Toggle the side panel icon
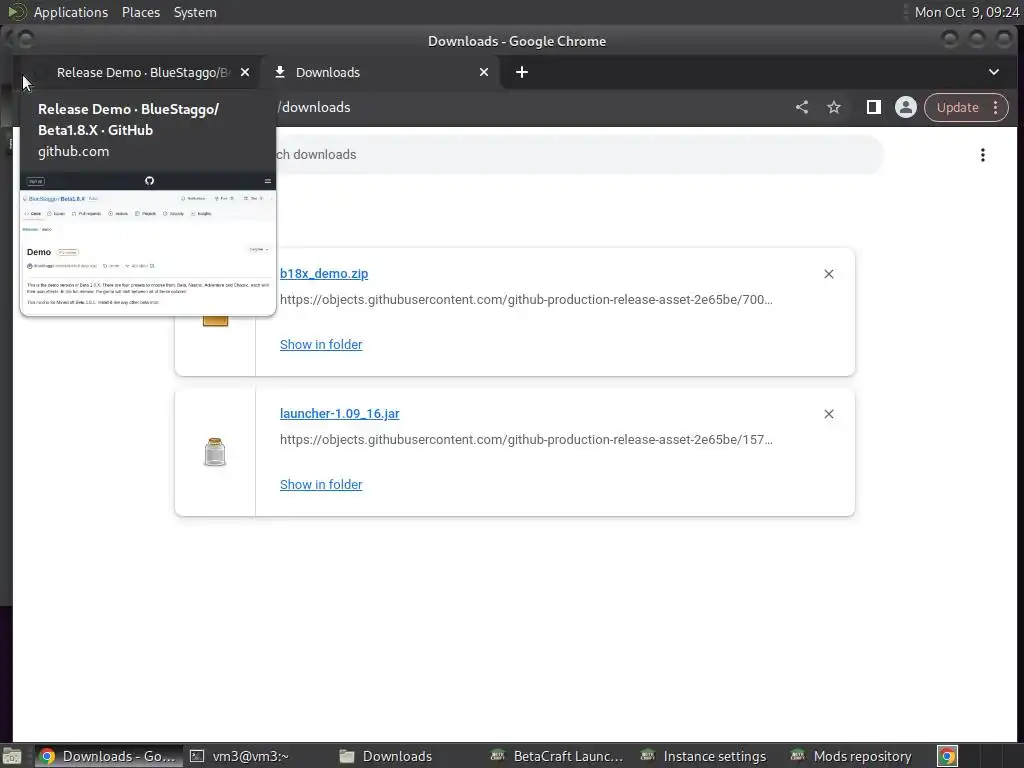Viewport: 1024px width, 768px height. click(x=873, y=108)
